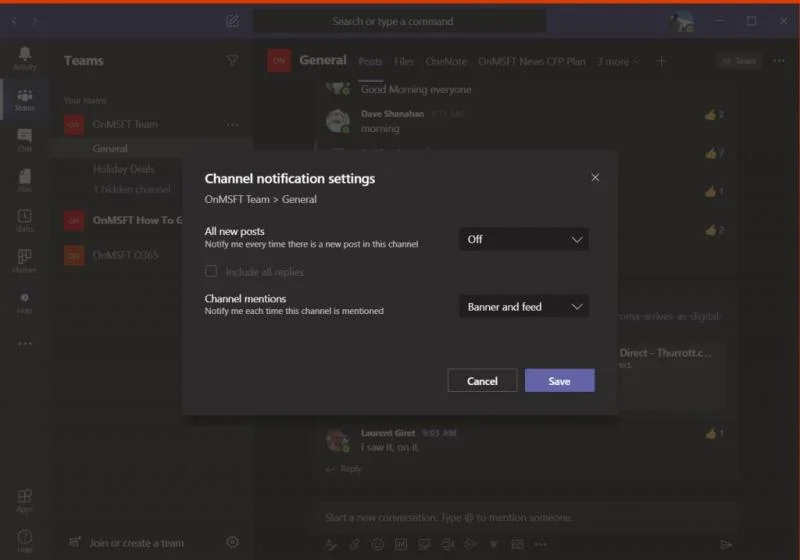
Task: Open the manage teams gear icon
Action: pyautogui.click(x=232, y=542)
